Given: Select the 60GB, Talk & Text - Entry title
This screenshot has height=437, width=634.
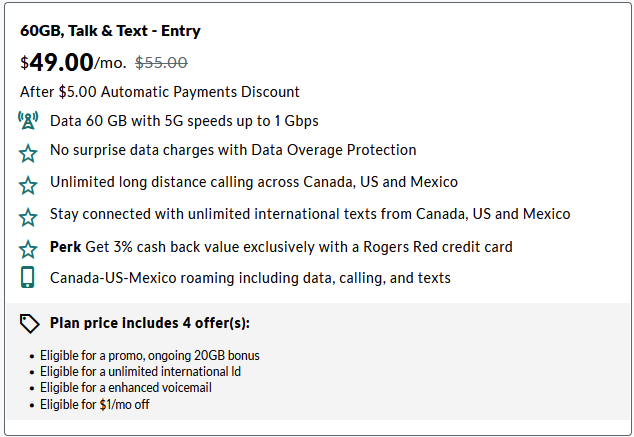Looking at the screenshot, I should [x=110, y=31].
